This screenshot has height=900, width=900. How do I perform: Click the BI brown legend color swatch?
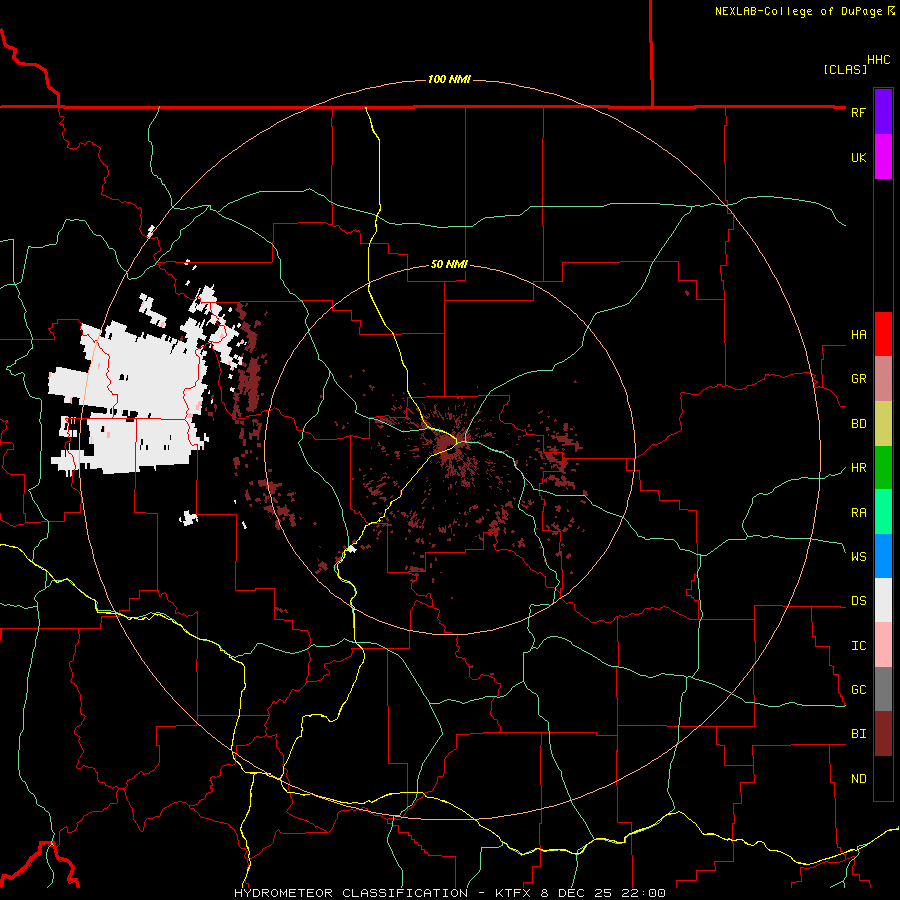(x=883, y=734)
